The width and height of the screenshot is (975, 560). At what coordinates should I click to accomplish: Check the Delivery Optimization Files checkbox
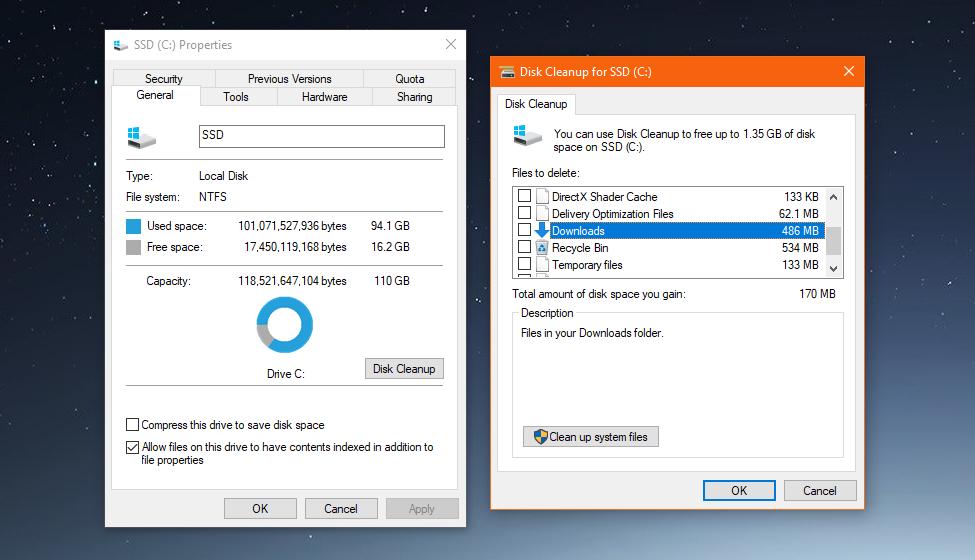click(524, 213)
